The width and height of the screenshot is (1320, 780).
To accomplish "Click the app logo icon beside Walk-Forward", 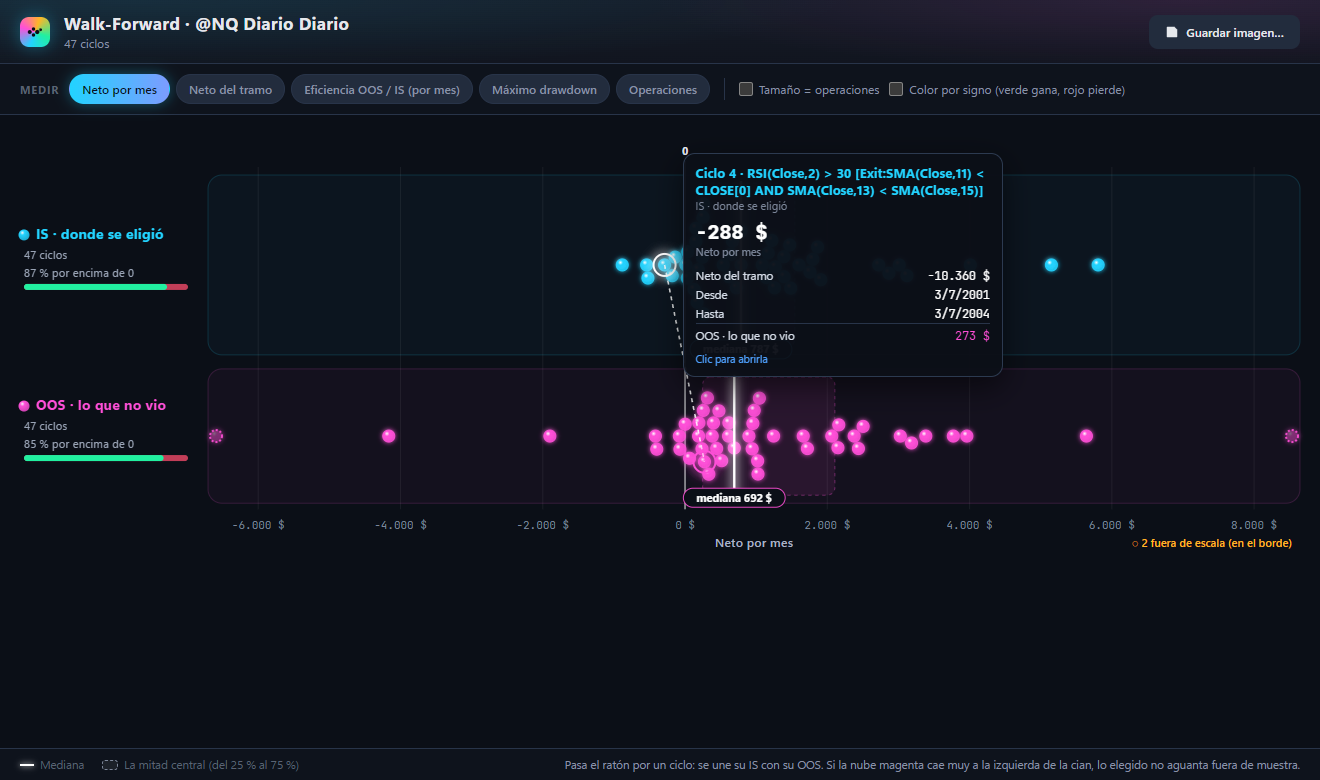I will coord(35,32).
